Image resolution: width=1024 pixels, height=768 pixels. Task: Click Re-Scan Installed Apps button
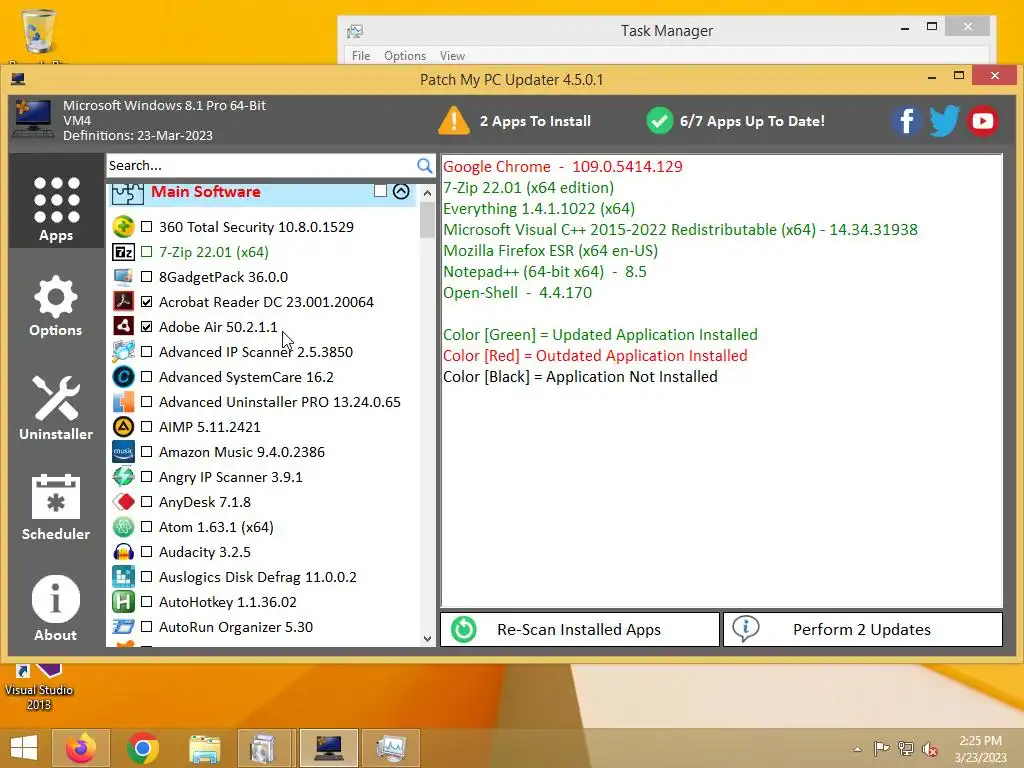point(580,630)
